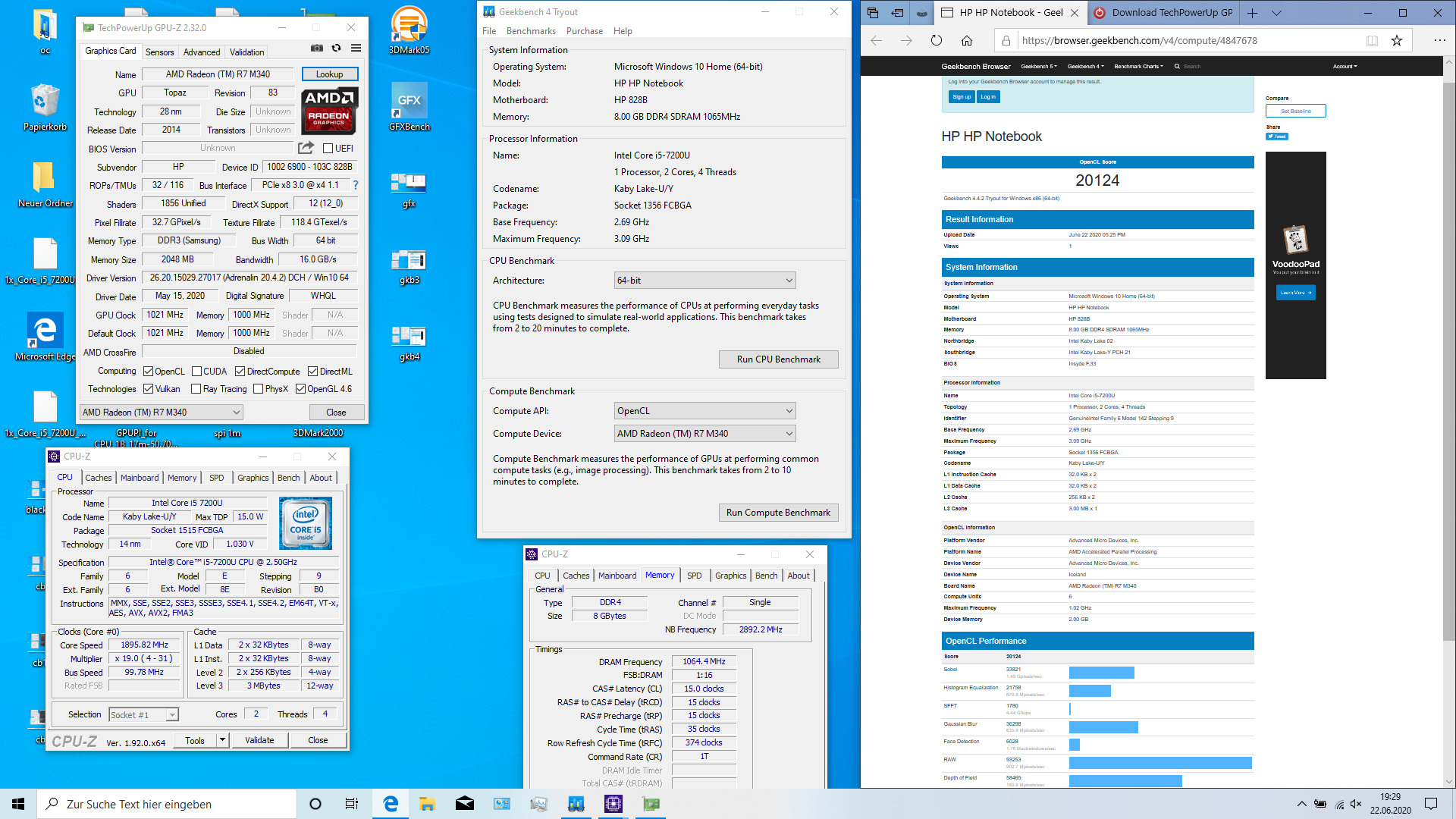Expand Benchmark Charts menu on website
This screenshot has width=1456, height=819.
(1139, 67)
